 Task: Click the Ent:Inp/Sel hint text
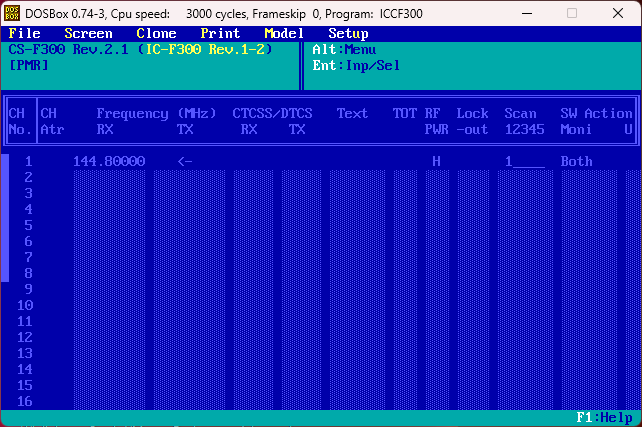[356, 66]
